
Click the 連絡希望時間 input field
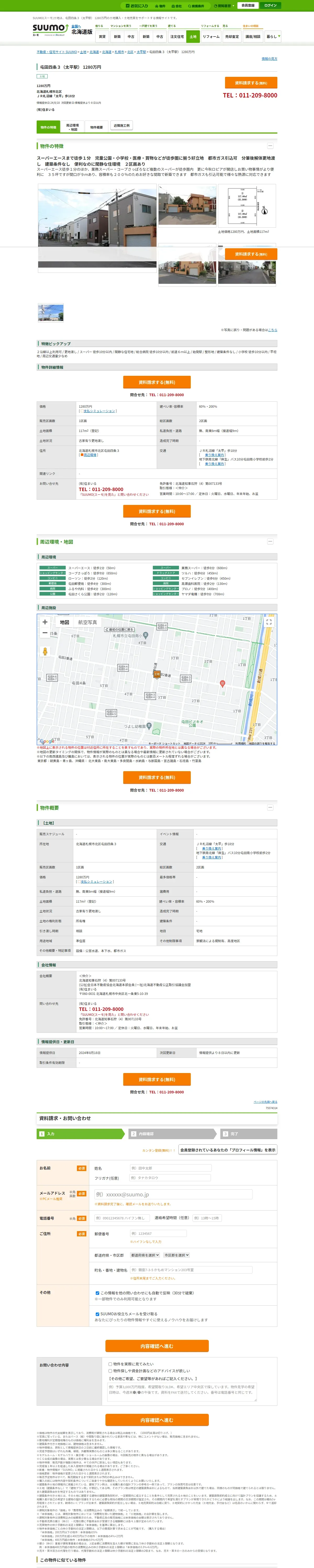point(207,1218)
